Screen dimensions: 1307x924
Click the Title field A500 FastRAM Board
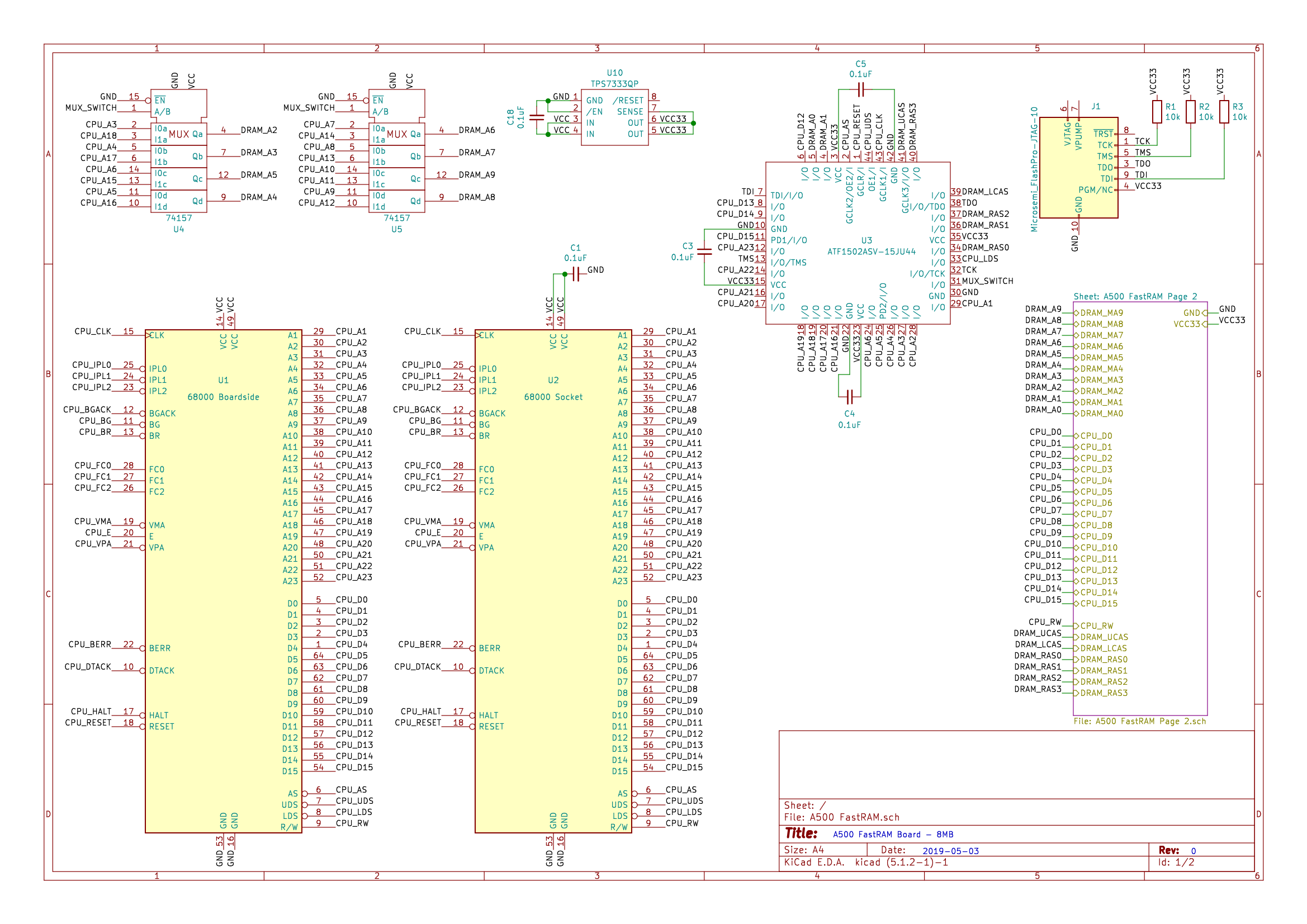tap(893, 835)
